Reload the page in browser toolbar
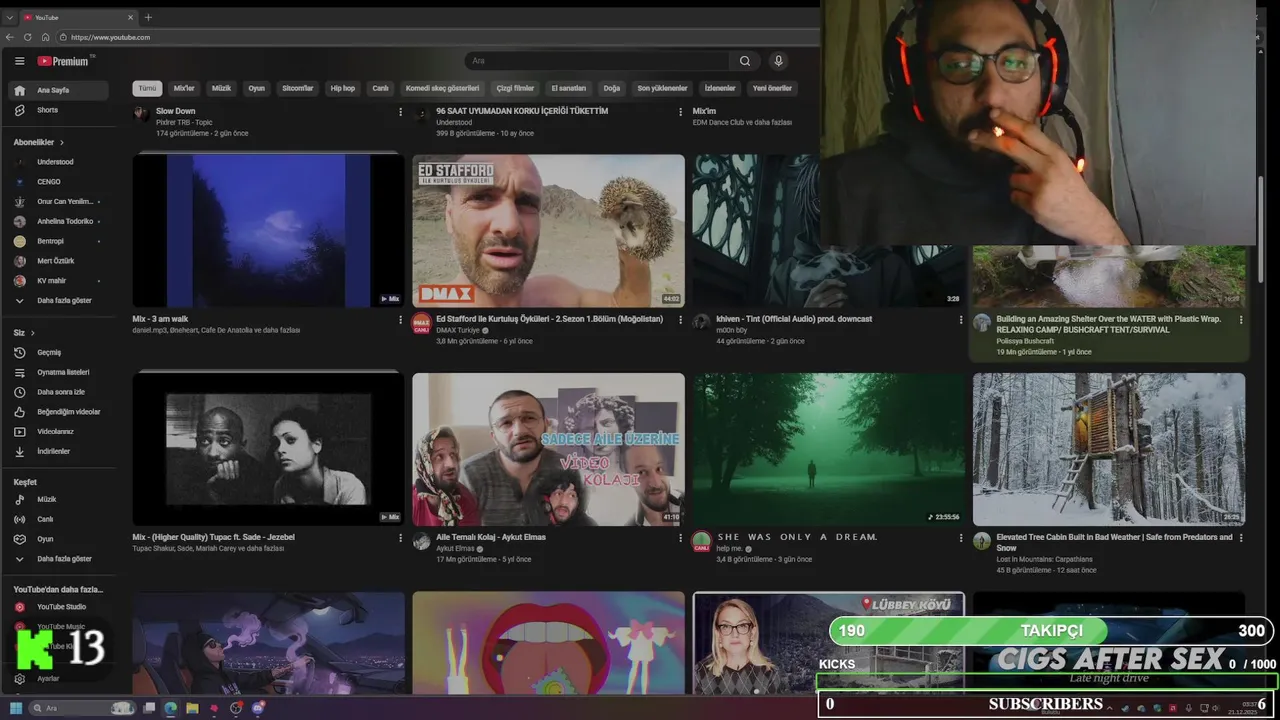Viewport: 1280px width, 720px height. [28, 37]
